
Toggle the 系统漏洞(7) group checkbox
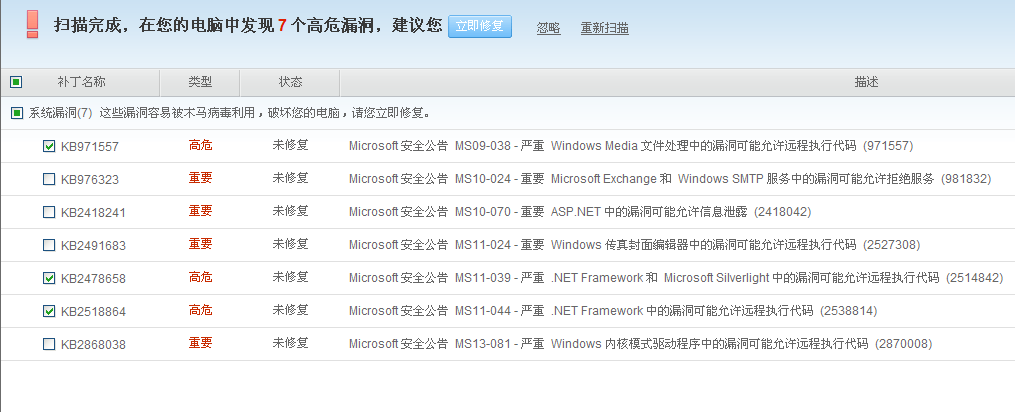(x=17, y=113)
